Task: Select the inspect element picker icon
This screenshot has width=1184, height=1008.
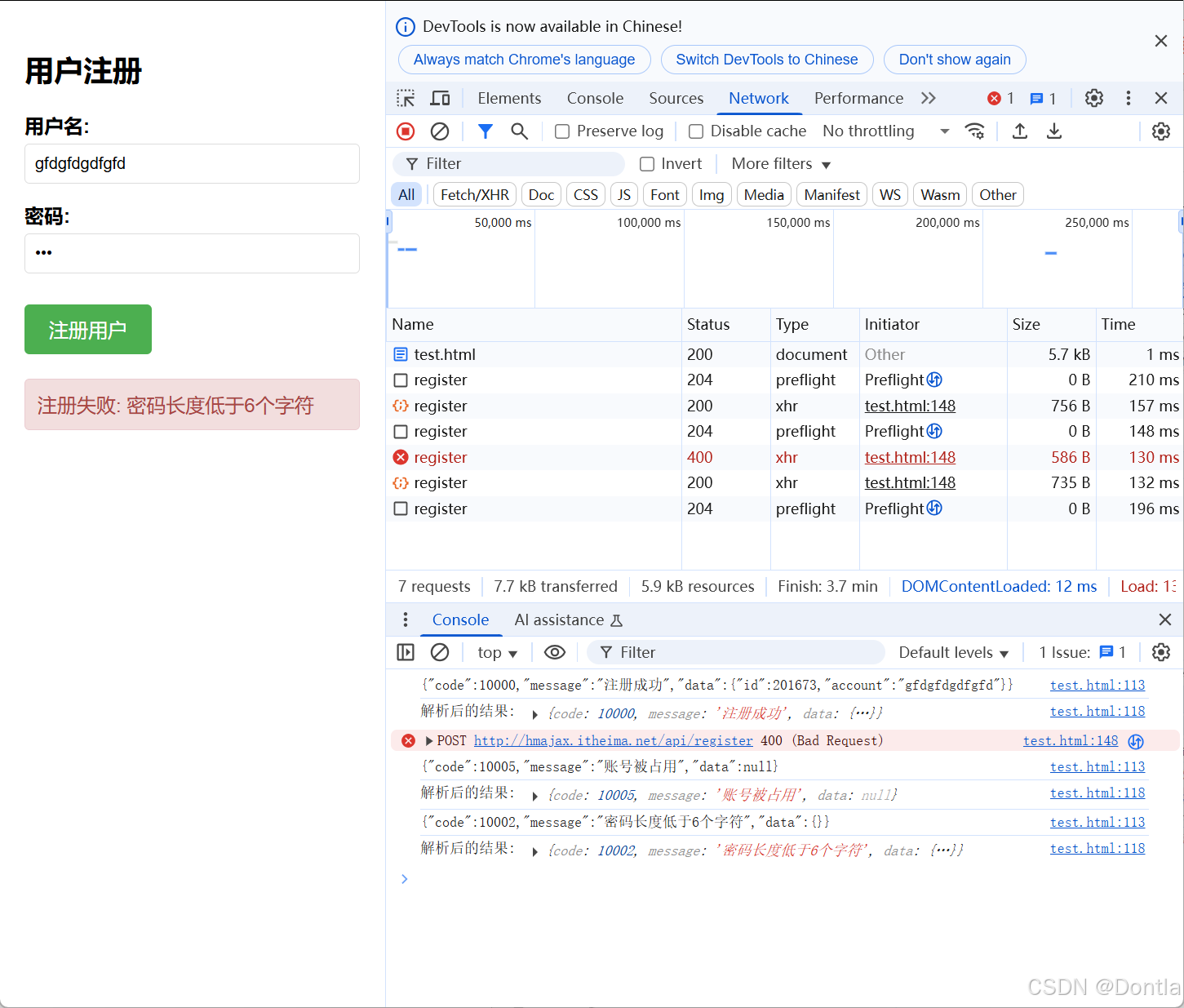Action: click(x=406, y=99)
